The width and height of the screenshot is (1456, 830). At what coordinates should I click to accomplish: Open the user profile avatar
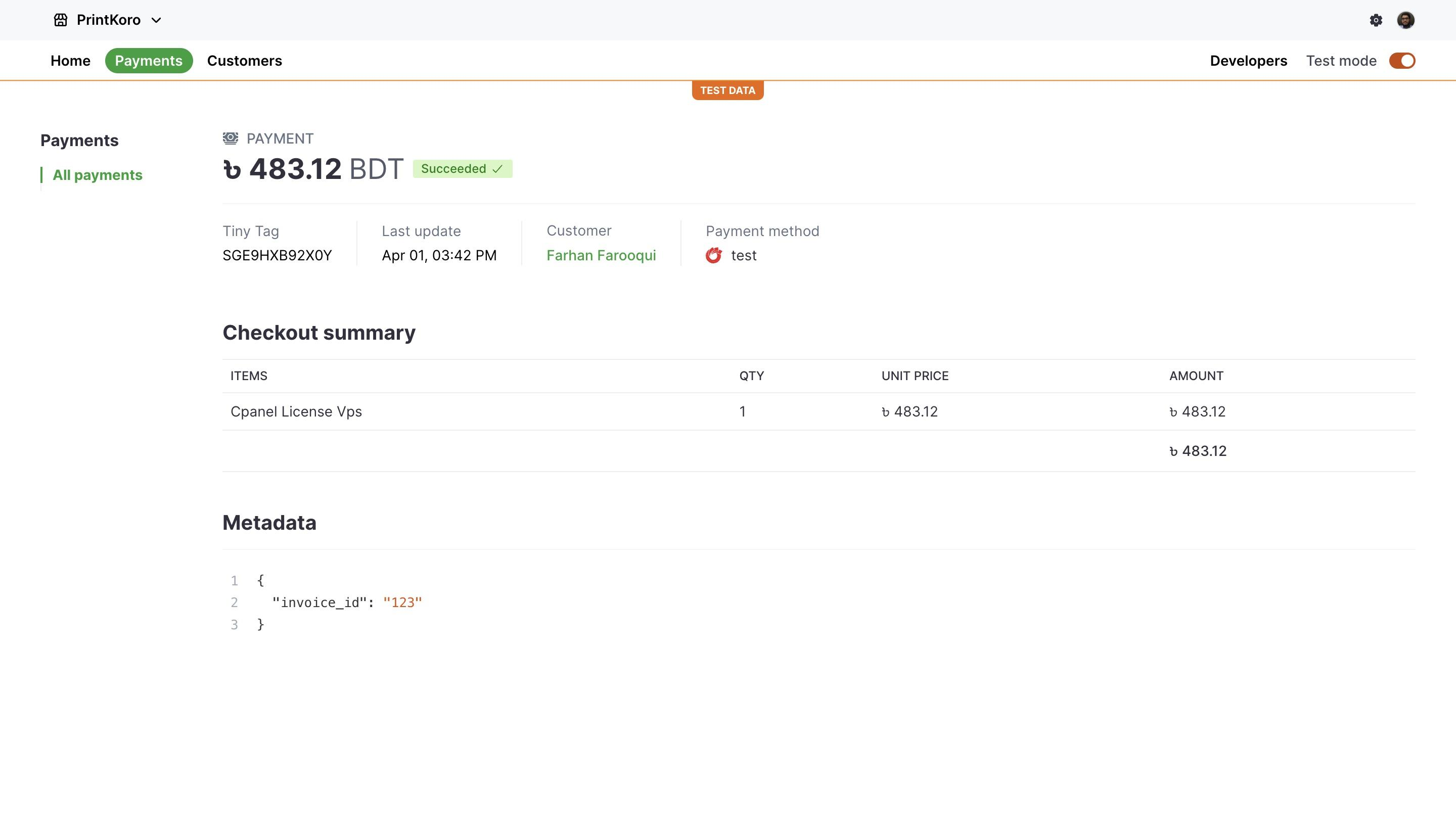point(1405,20)
